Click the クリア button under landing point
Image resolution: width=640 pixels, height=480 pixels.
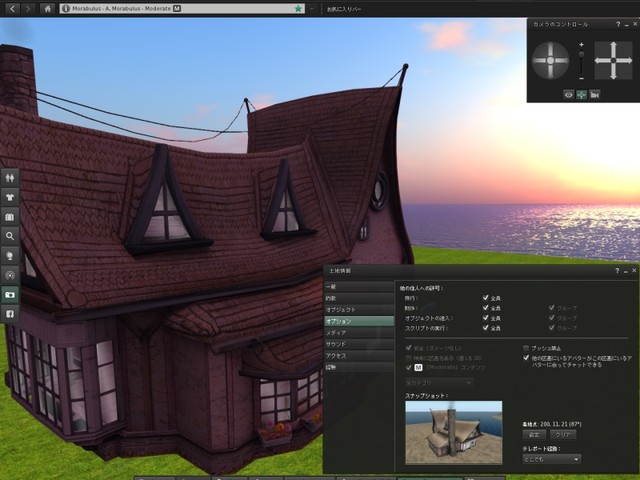[x=563, y=435]
